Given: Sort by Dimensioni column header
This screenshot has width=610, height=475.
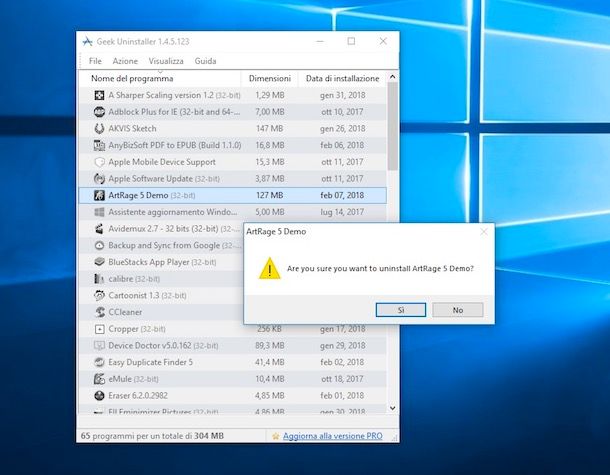Looking at the screenshot, I should click(270, 79).
